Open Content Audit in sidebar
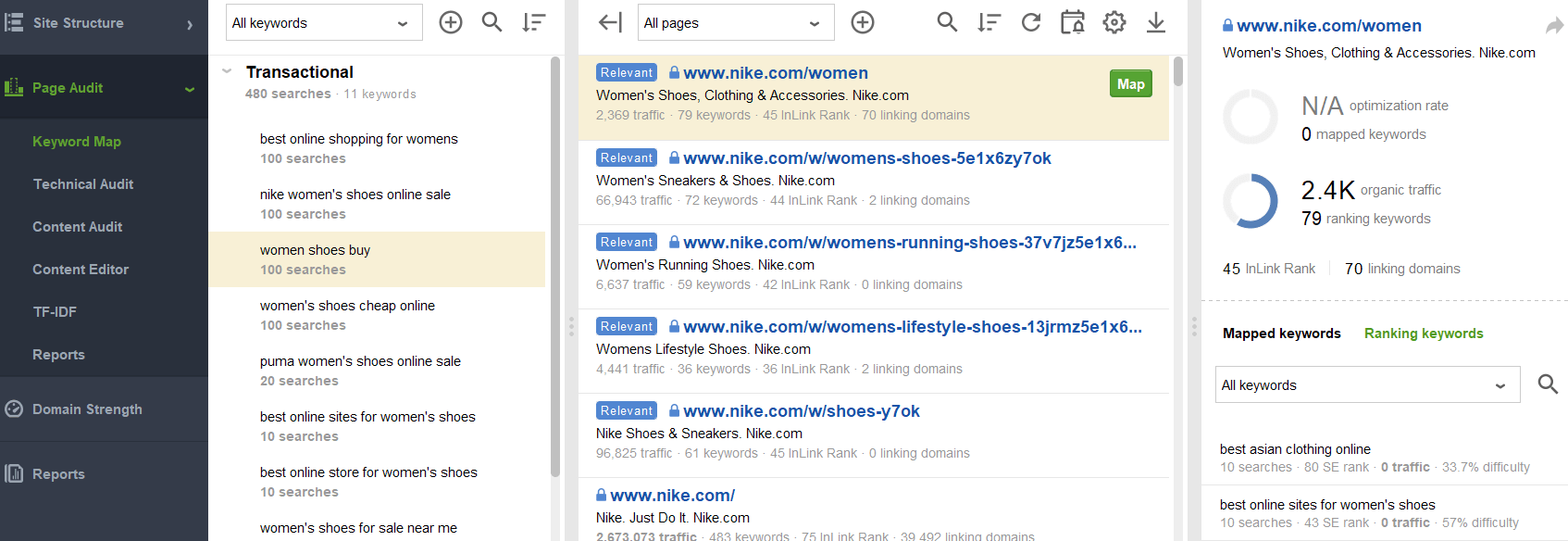 (78, 227)
